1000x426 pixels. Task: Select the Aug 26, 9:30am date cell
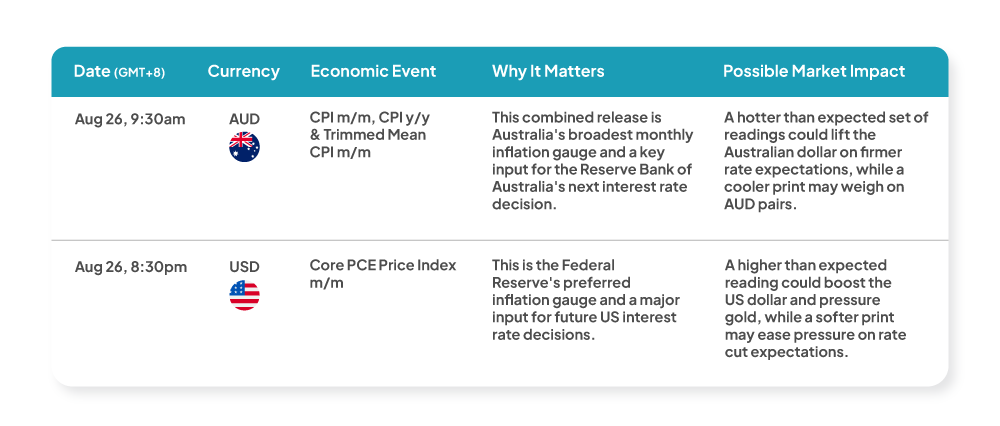coord(130,119)
